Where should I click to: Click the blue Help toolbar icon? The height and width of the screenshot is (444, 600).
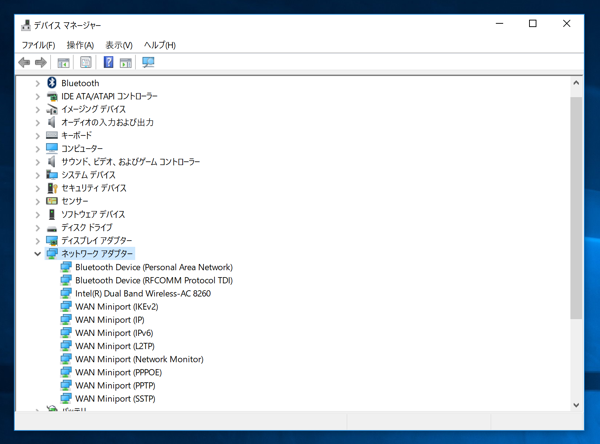coord(109,62)
